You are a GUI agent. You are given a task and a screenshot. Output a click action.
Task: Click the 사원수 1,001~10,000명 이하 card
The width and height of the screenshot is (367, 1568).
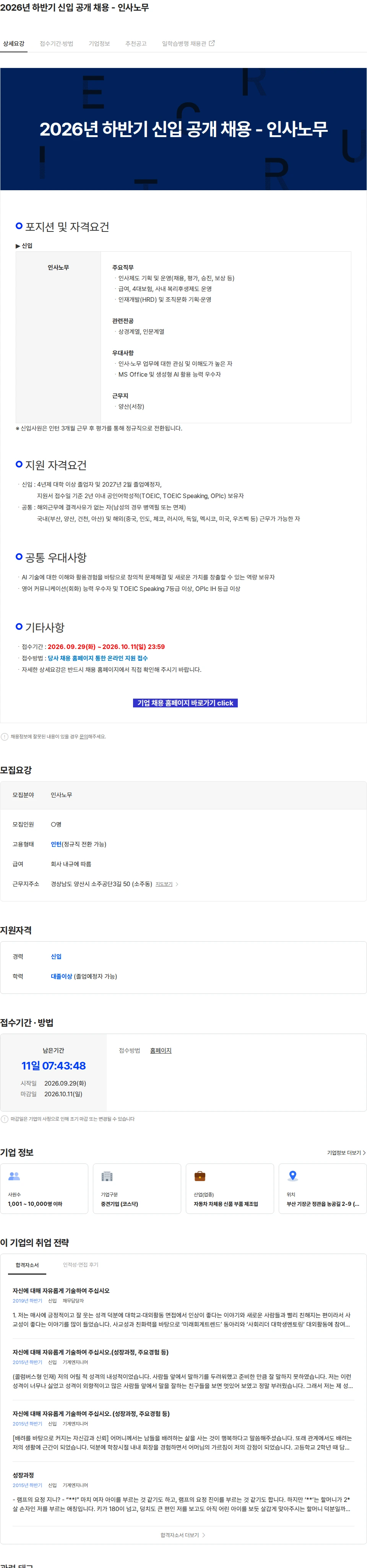pos(44,1189)
